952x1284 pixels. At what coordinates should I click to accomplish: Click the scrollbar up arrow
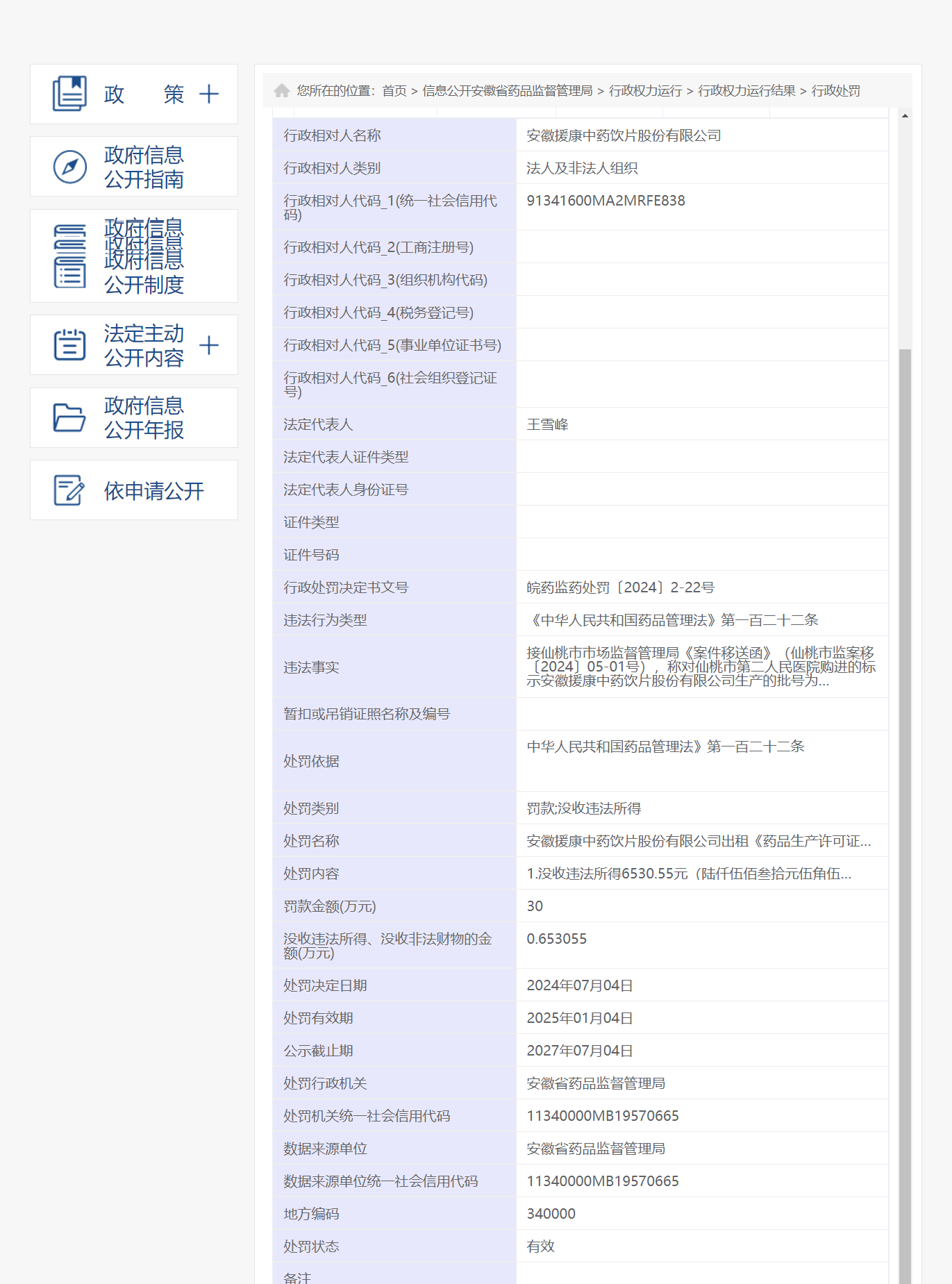tap(905, 115)
